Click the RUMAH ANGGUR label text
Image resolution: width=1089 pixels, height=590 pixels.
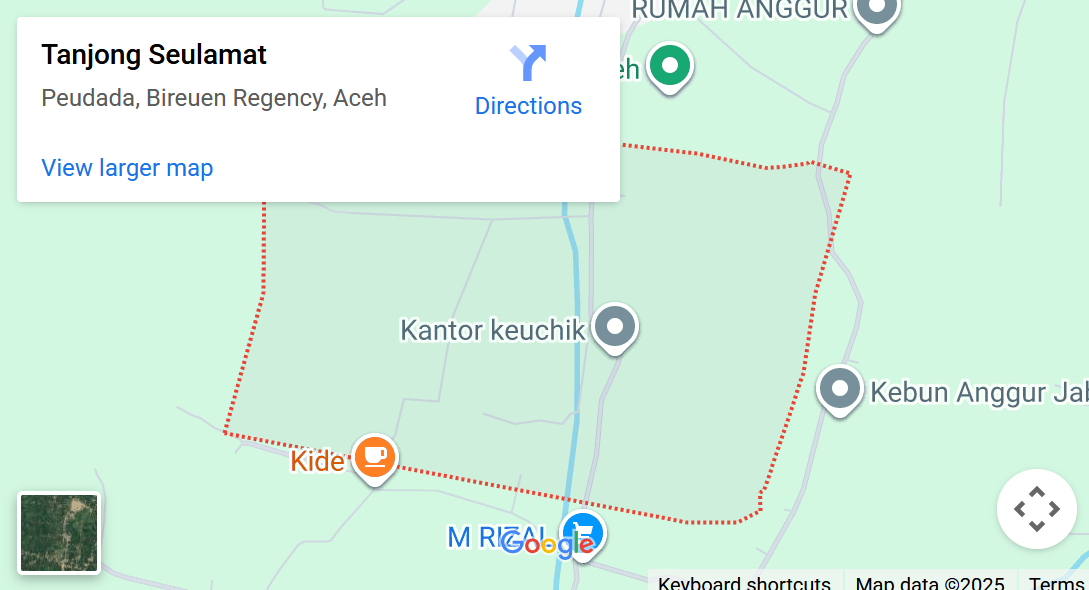(740, 10)
